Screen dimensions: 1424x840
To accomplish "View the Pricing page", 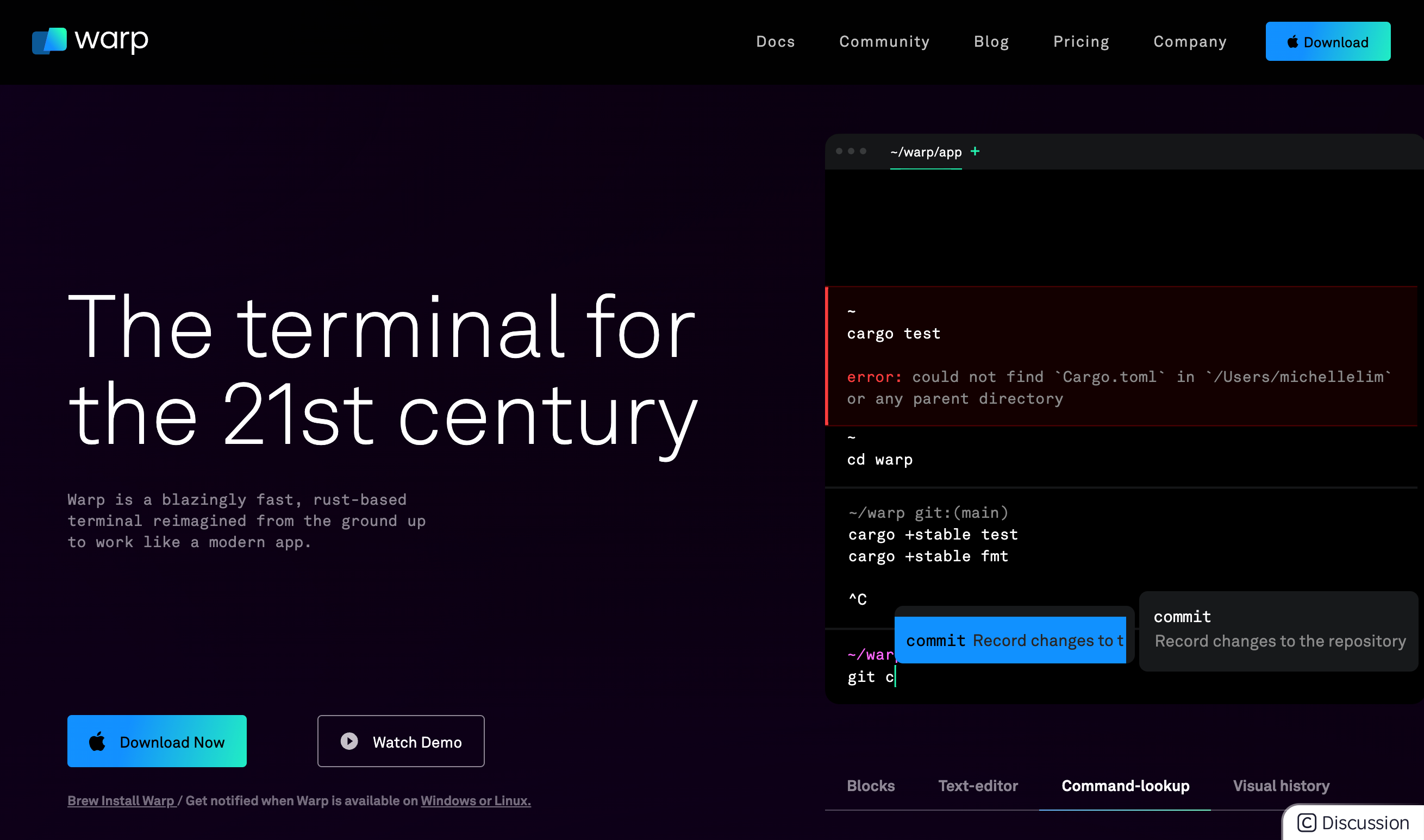I will coord(1081,42).
